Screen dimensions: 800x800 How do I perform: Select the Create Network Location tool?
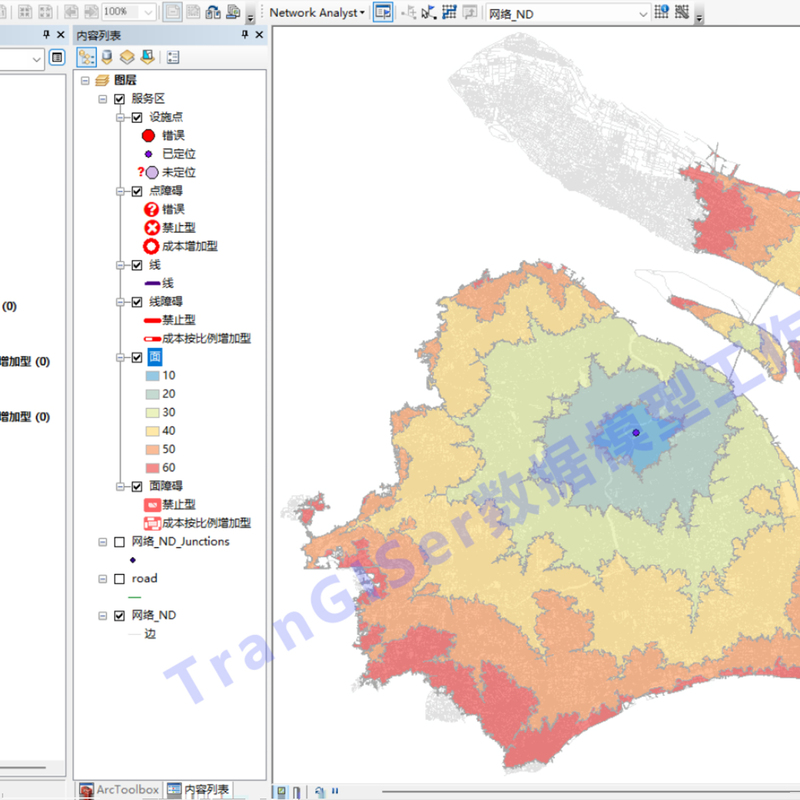coord(408,12)
